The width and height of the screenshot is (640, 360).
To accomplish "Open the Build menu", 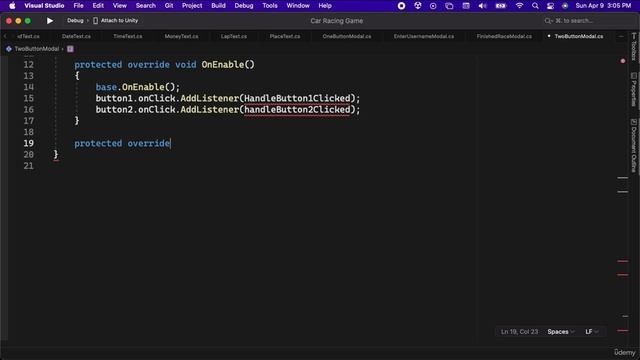I will click(x=218, y=6).
